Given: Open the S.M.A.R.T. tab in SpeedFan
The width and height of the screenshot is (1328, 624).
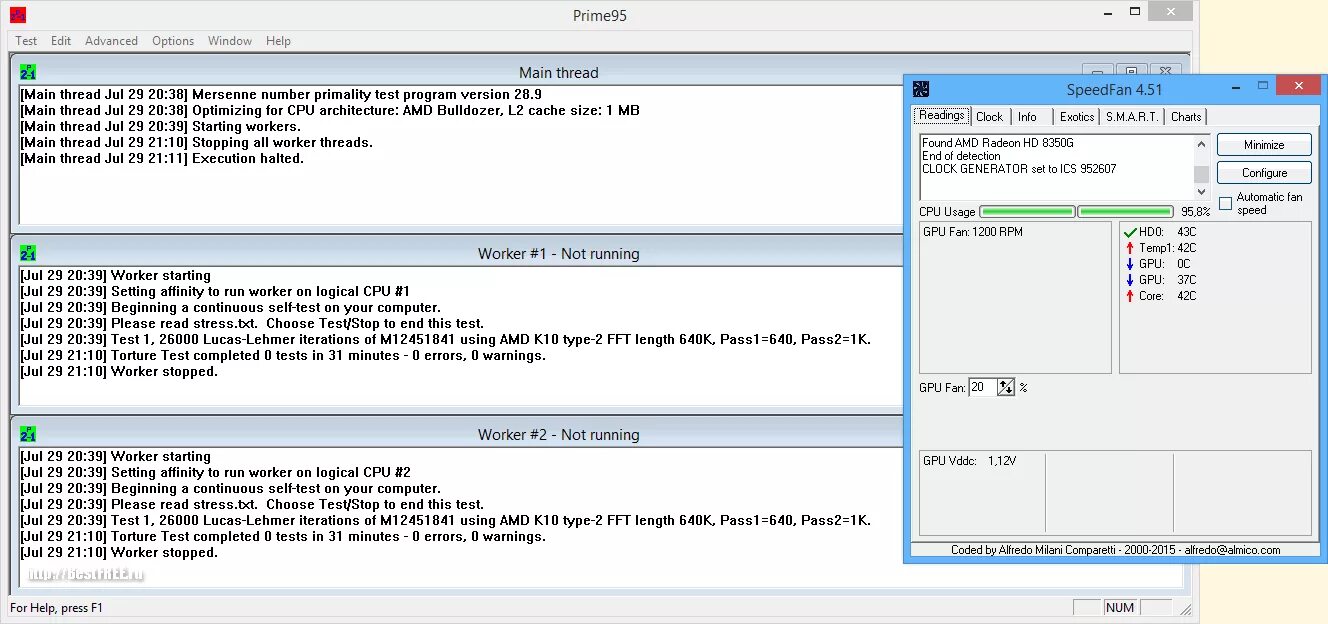Looking at the screenshot, I should point(1132,117).
